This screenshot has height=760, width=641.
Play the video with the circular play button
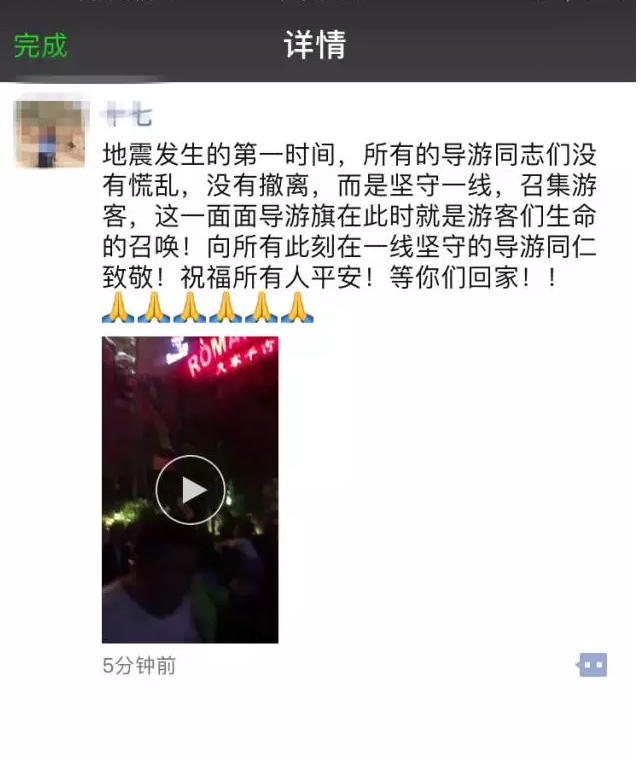190,490
